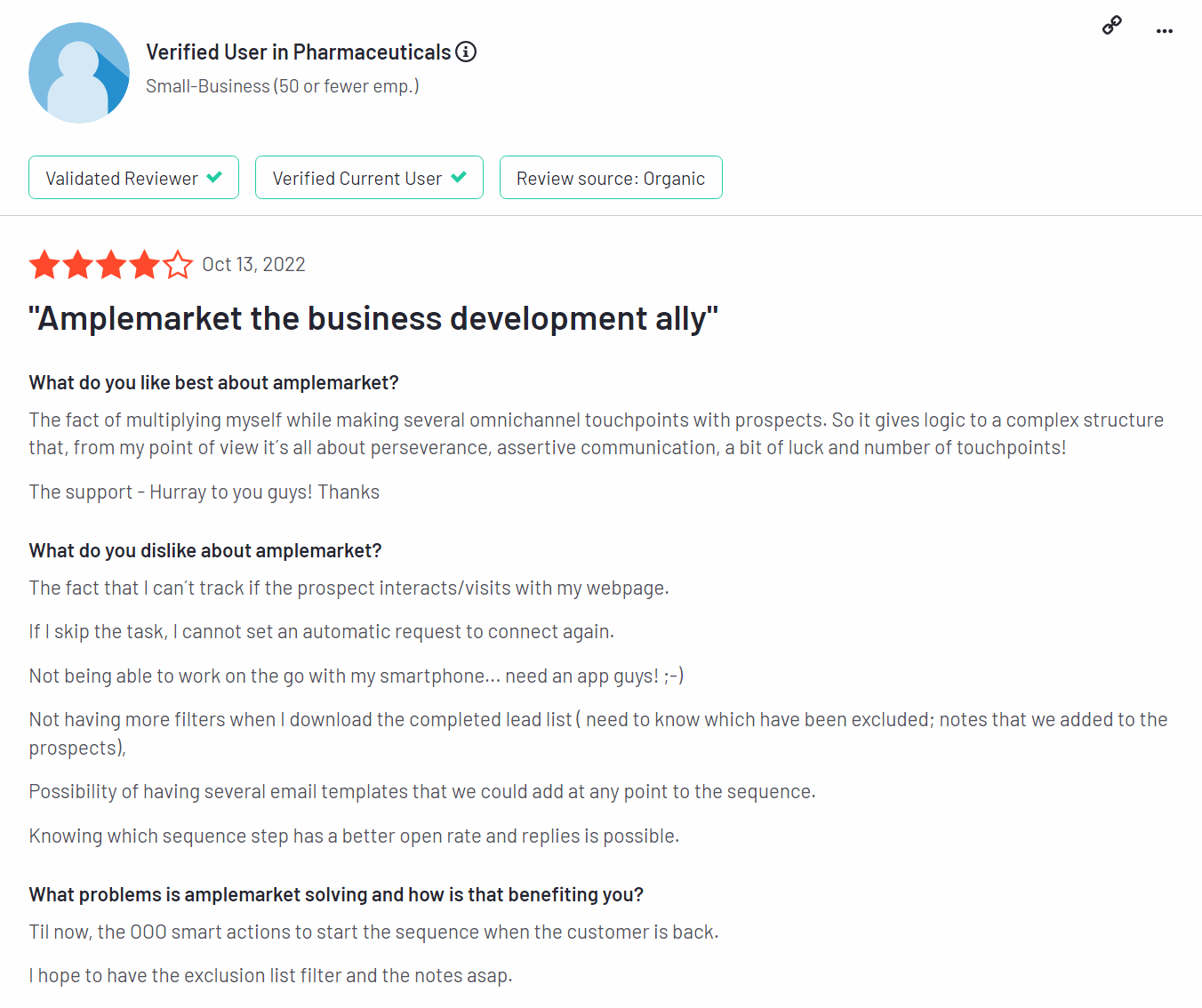Click the empty fifth rating star
The width and height of the screenshot is (1202, 1008).
pos(178,265)
